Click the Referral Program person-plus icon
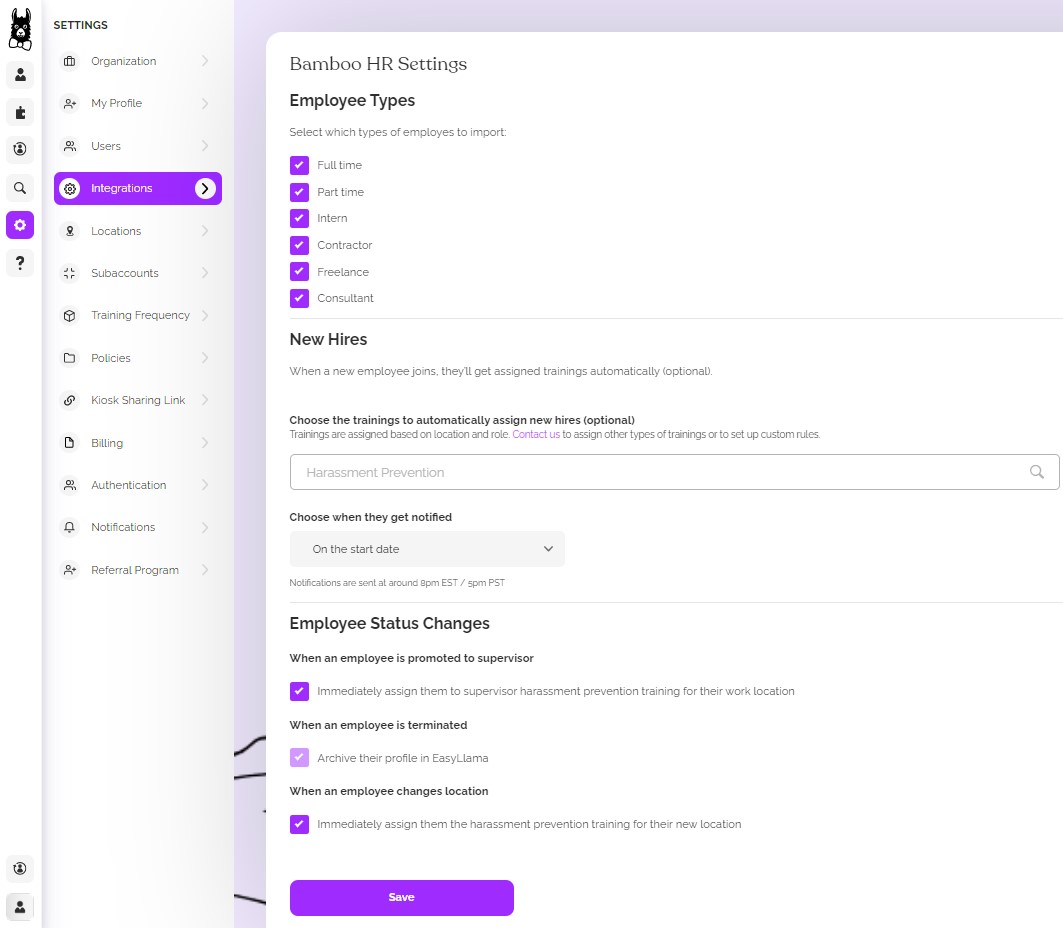Viewport: 1063px width, 928px height. tap(70, 570)
